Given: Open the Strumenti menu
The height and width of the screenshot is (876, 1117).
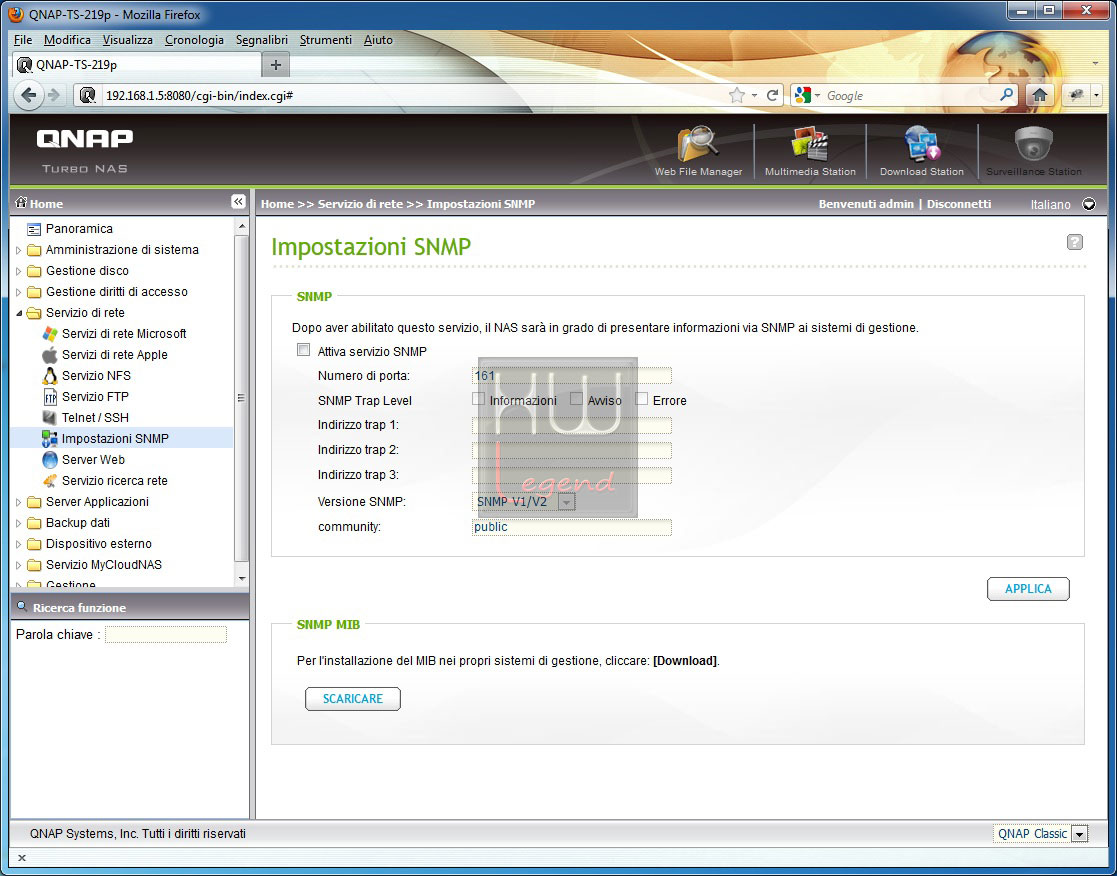Looking at the screenshot, I should 326,40.
